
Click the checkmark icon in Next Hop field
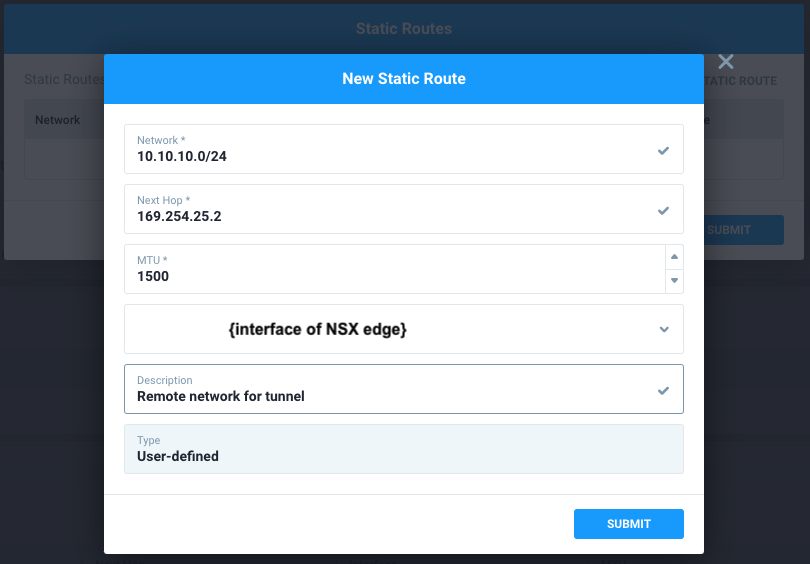point(663,210)
